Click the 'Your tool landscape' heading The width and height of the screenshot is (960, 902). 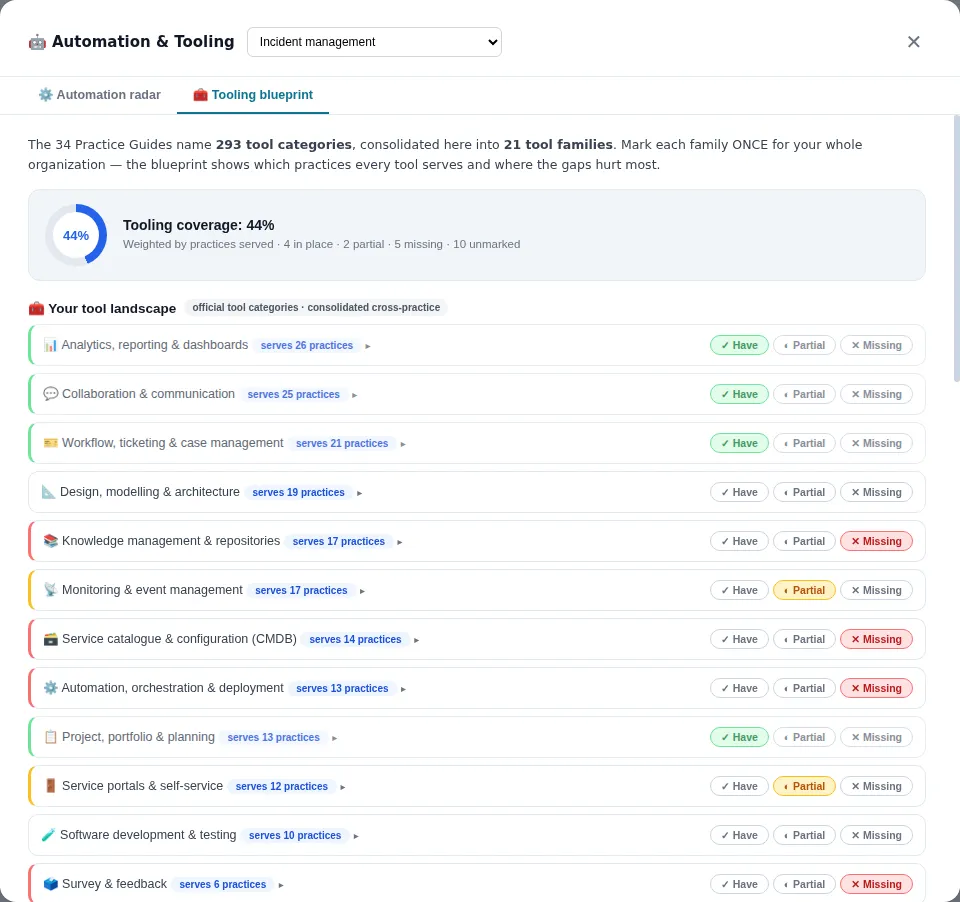point(112,308)
